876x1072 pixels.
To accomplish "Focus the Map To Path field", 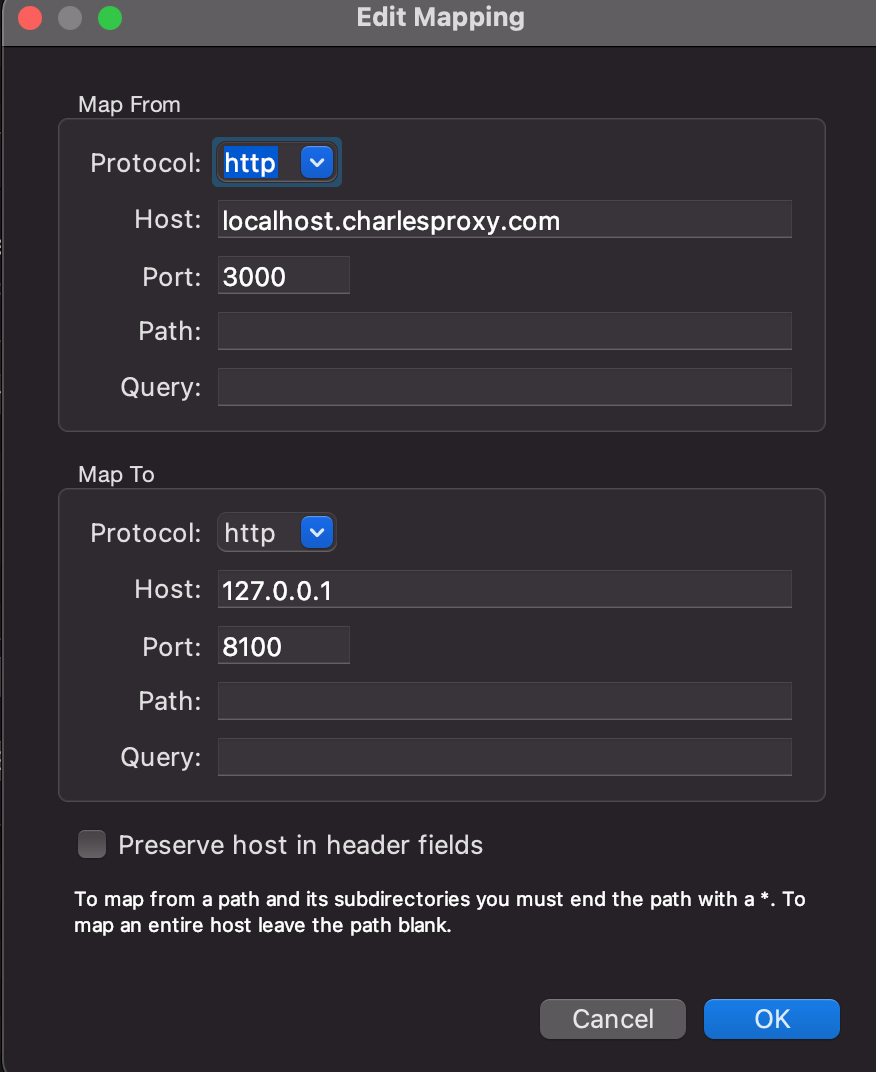I will click(x=504, y=701).
